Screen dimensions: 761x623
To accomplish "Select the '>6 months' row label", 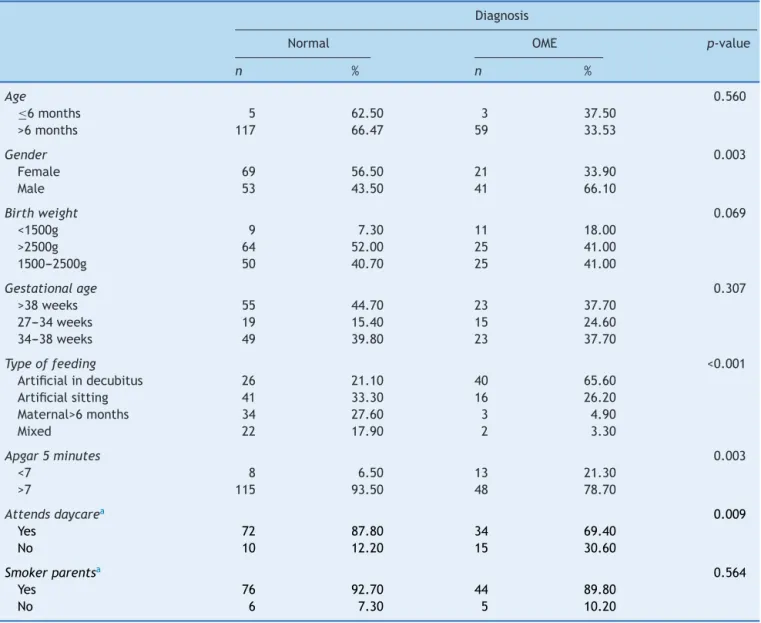I will click(x=48, y=130).
